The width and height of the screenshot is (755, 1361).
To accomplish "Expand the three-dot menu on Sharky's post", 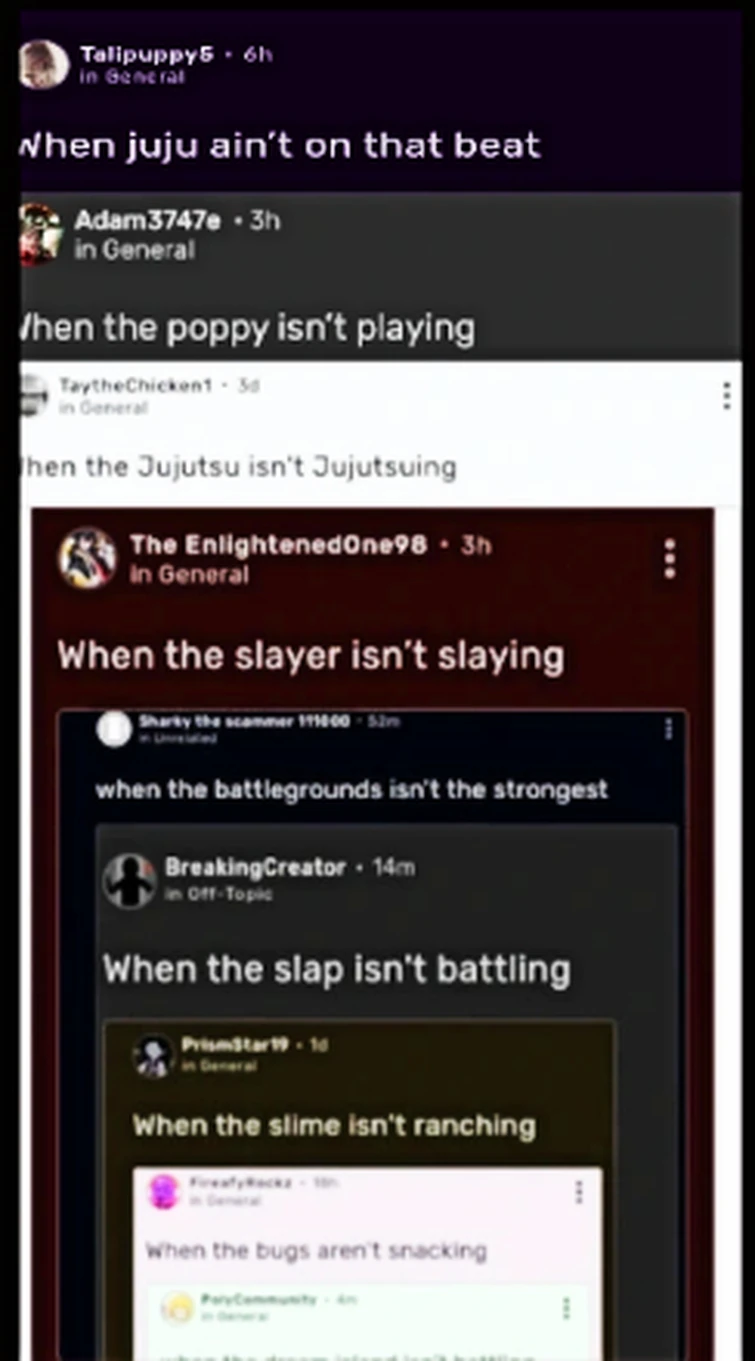I will point(669,729).
